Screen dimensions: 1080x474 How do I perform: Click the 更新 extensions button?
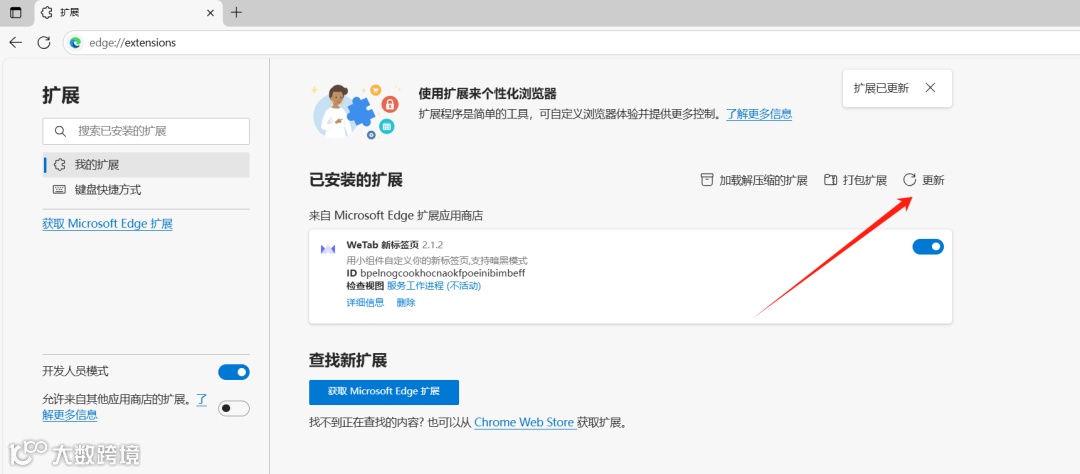pos(924,181)
